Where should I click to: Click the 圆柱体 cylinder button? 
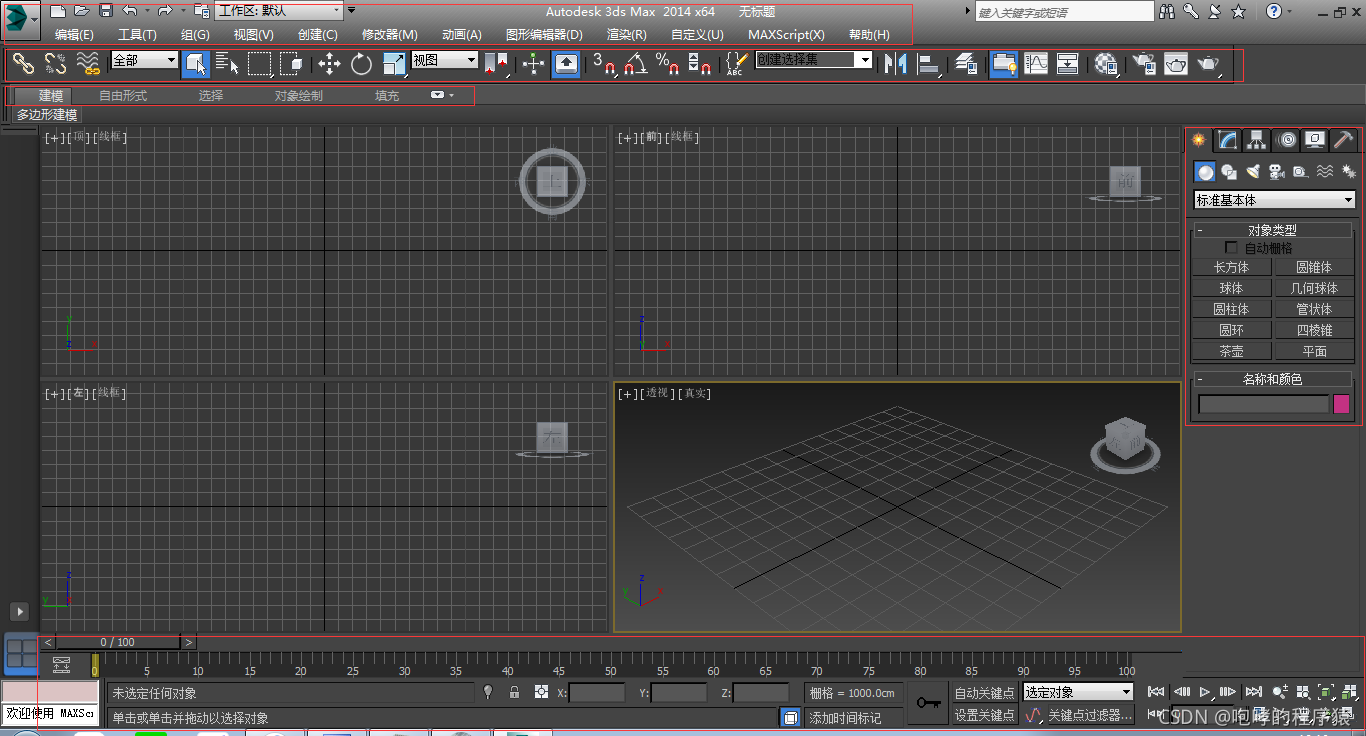[1232, 309]
